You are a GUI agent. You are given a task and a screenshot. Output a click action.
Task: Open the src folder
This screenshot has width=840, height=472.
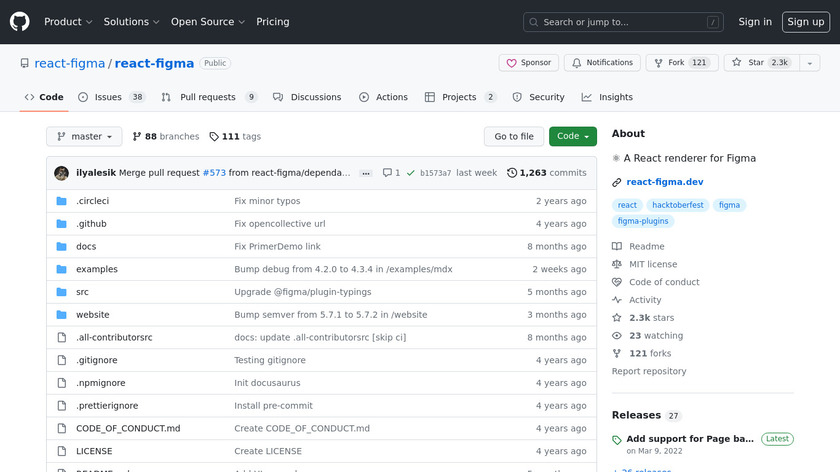[x=82, y=292]
